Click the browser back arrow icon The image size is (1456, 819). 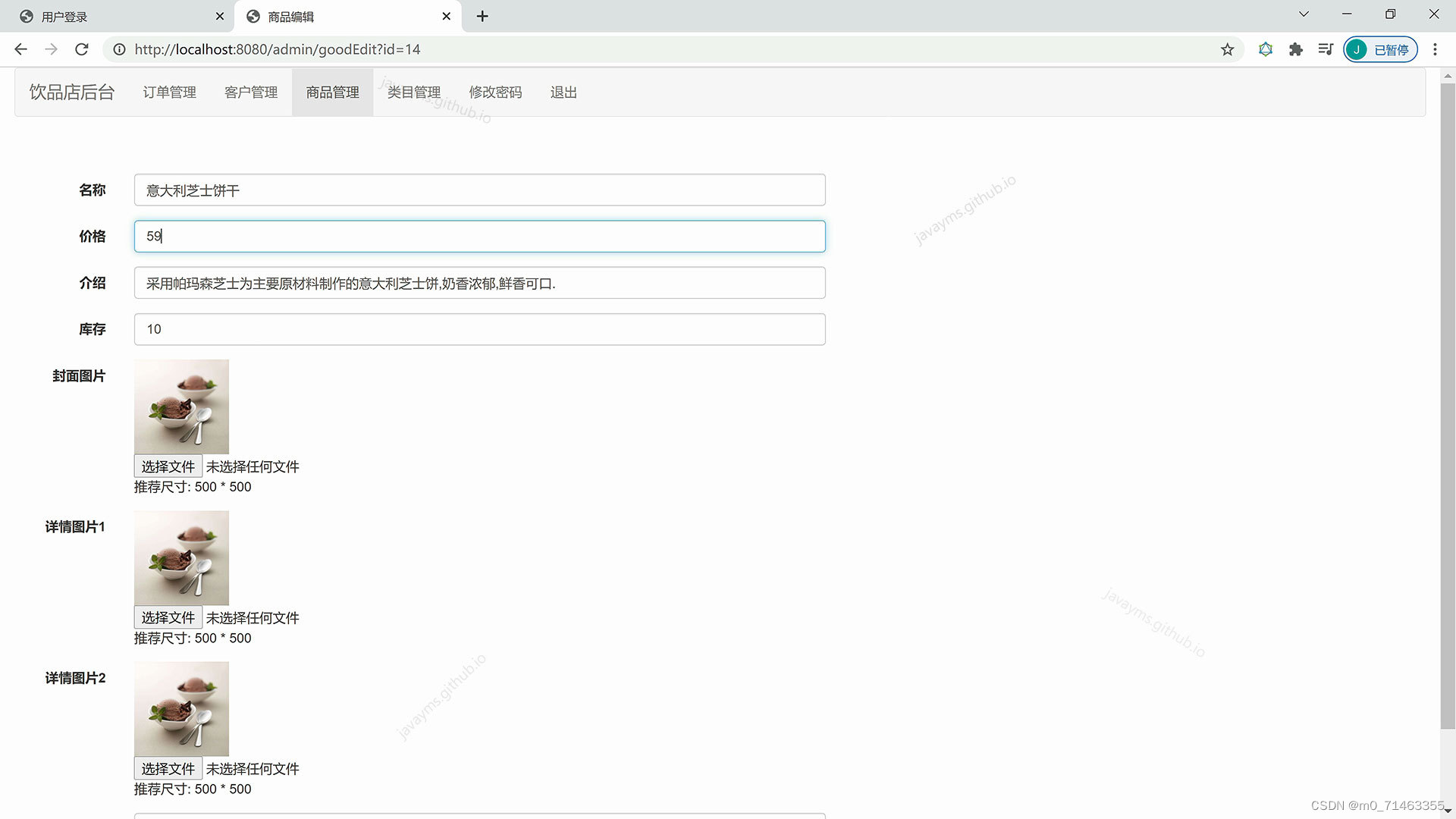[x=20, y=49]
